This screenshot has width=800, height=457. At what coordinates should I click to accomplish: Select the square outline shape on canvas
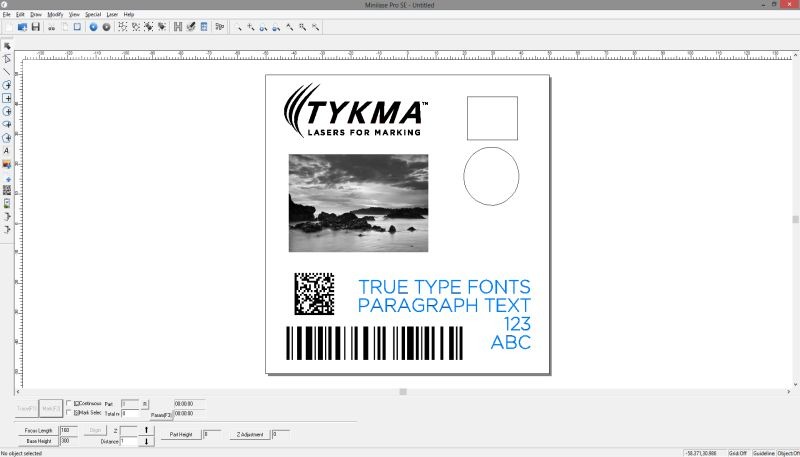coord(492,118)
